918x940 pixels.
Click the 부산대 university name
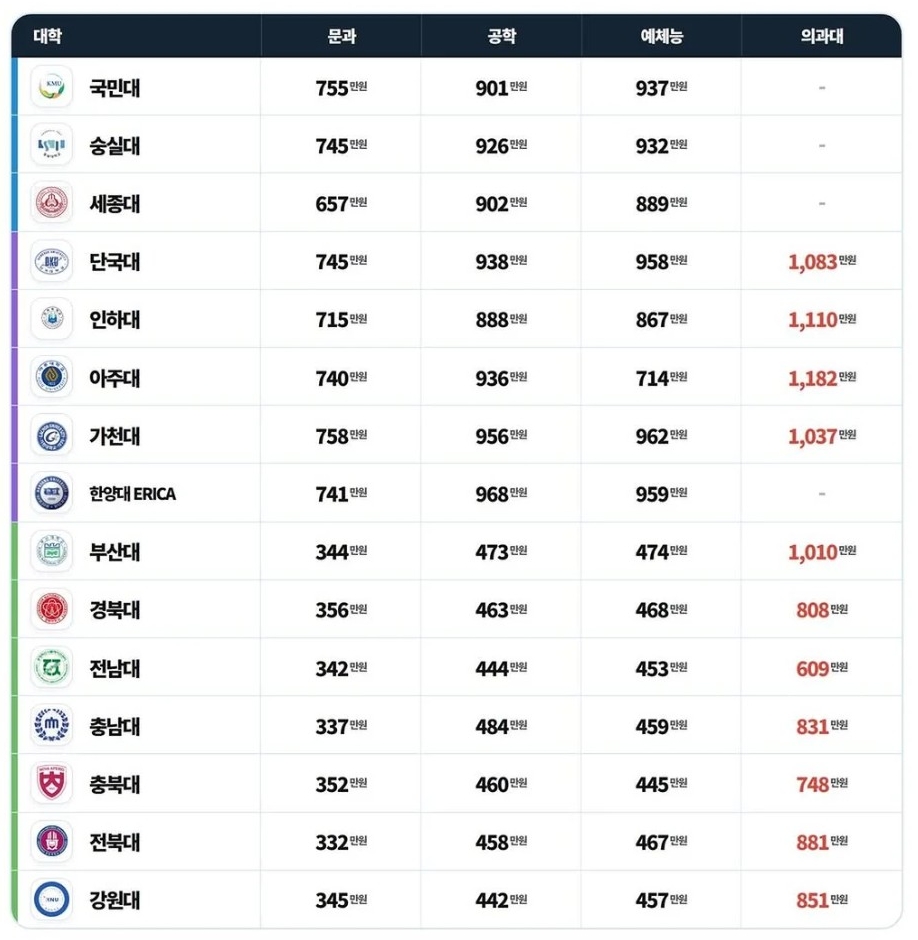tap(115, 552)
